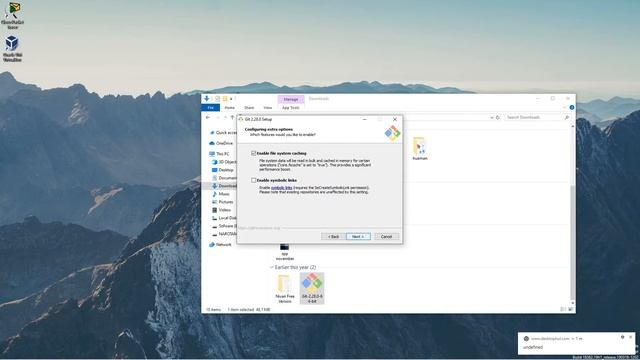
Task: Open Music in the sidebar
Action: [221, 194]
